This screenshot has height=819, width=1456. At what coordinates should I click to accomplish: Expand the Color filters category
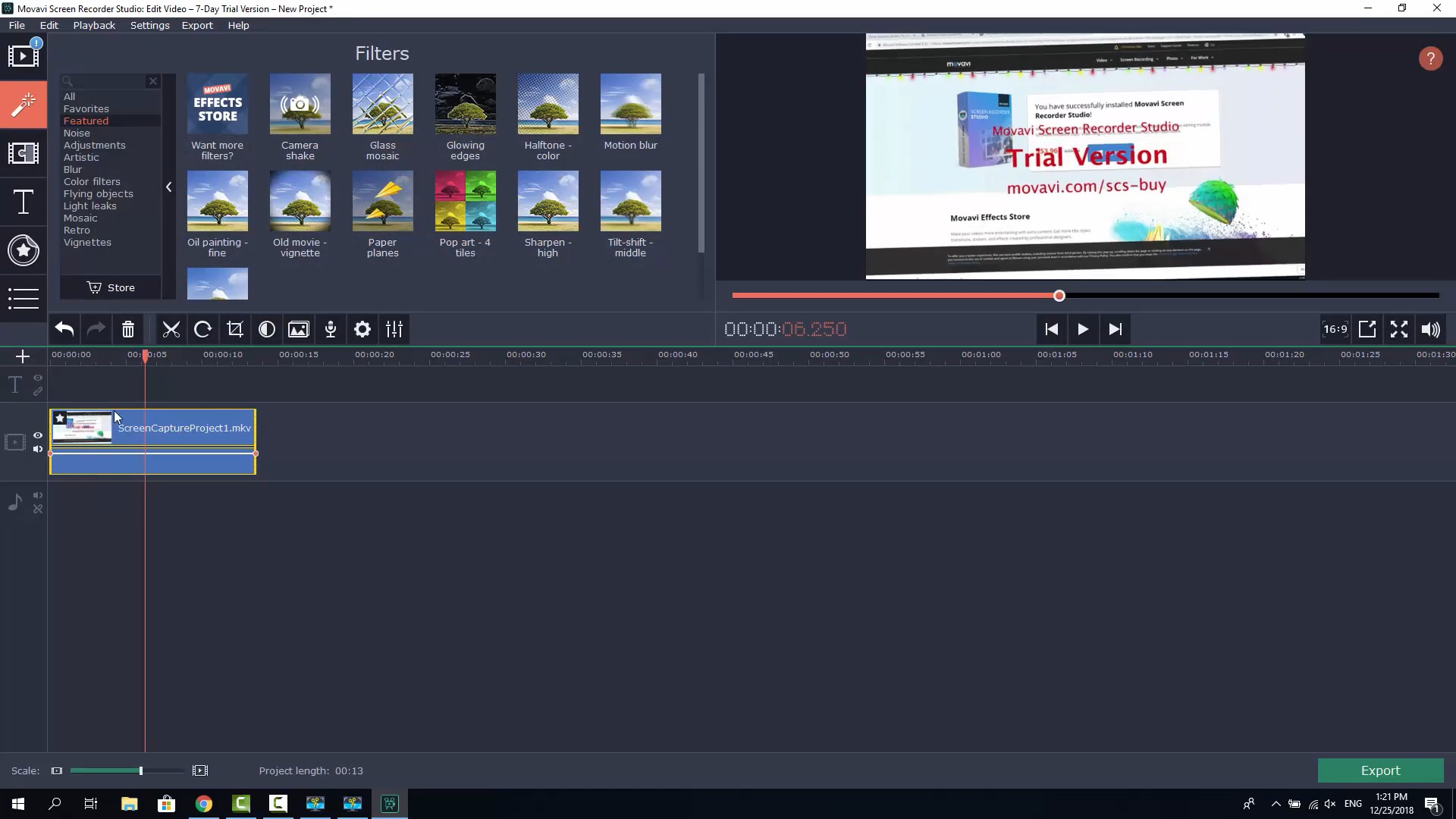(92, 181)
